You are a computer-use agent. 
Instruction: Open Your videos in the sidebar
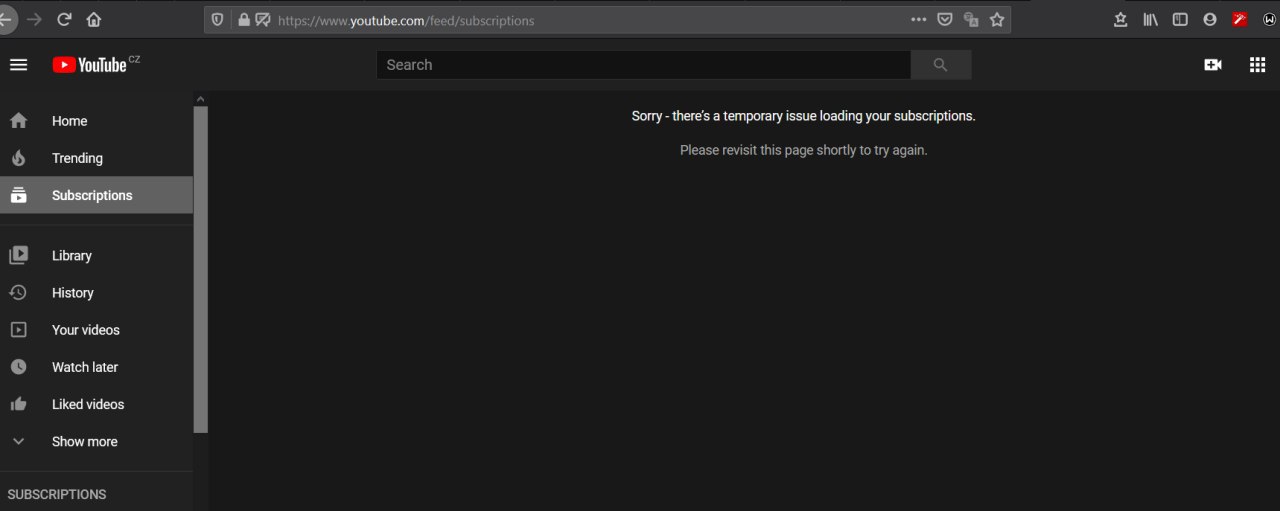tap(96, 330)
